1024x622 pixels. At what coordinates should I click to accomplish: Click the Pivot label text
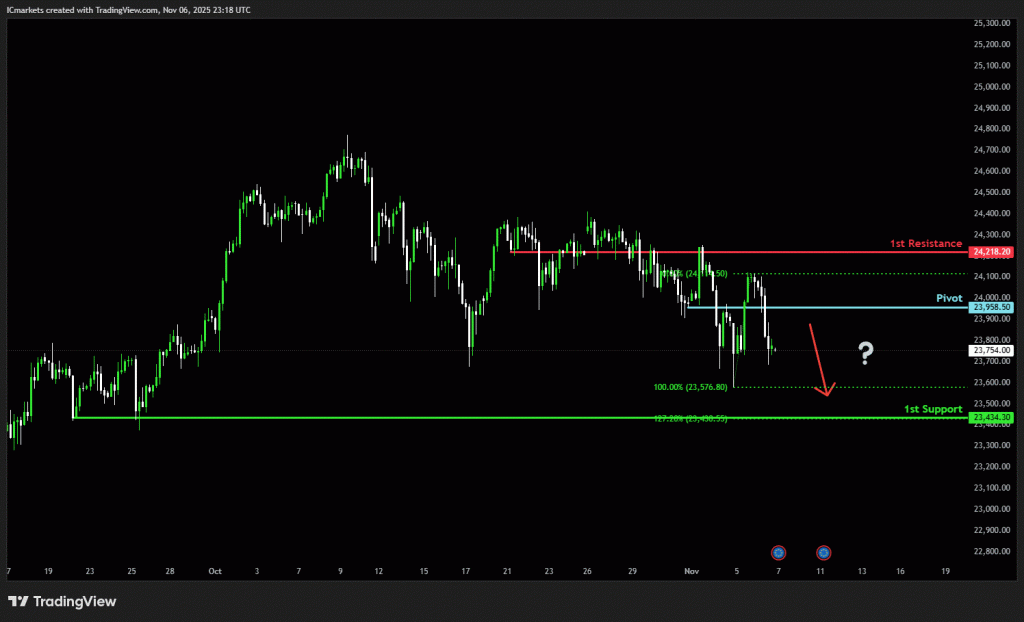[x=949, y=298]
